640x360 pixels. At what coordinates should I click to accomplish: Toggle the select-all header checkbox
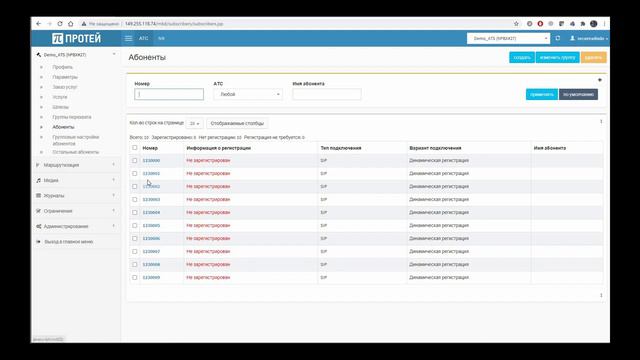135,148
